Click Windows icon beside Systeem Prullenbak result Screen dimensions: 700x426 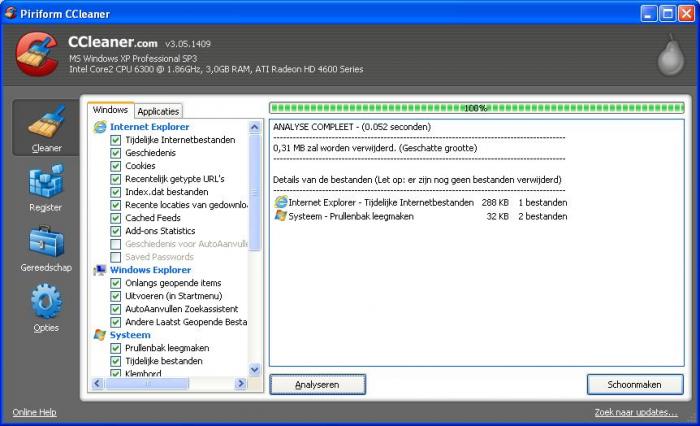click(281, 215)
